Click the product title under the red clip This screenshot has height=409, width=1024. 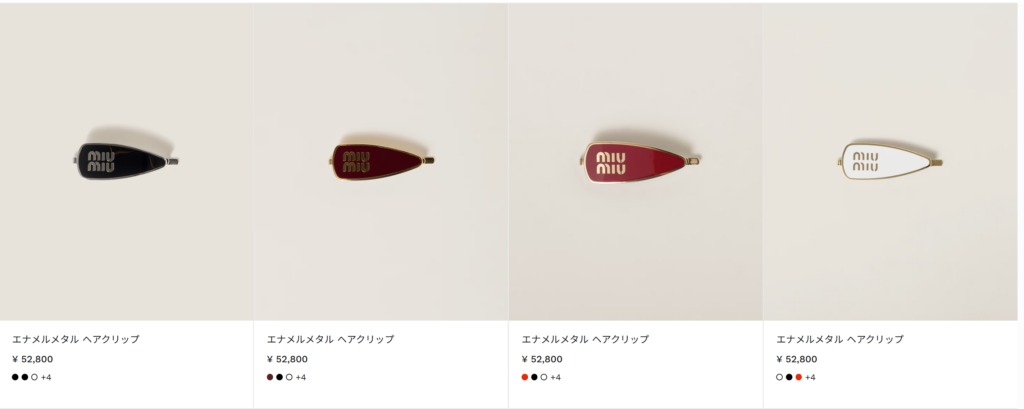(585, 339)
